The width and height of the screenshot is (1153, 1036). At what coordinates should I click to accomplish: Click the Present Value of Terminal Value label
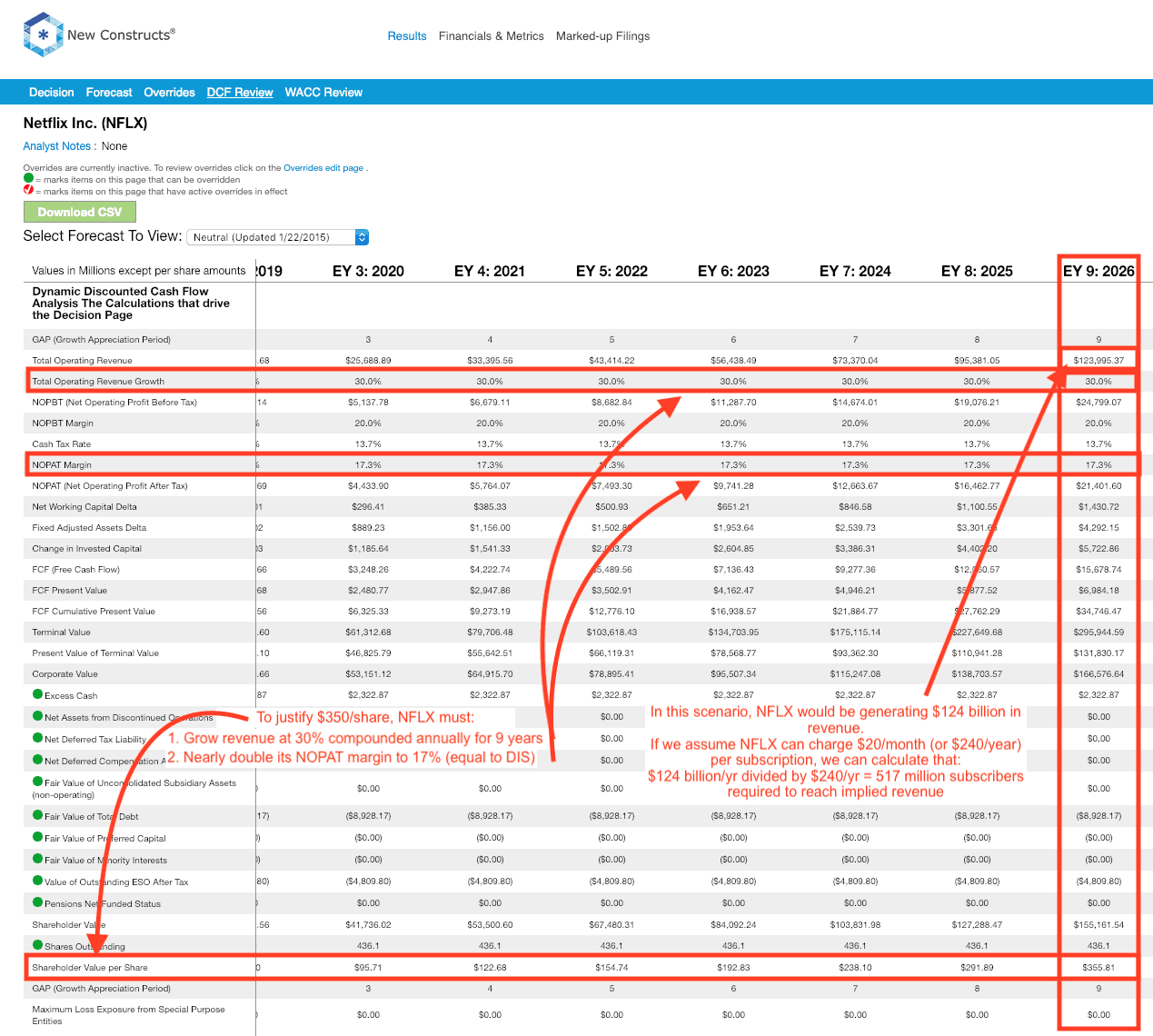96,653
